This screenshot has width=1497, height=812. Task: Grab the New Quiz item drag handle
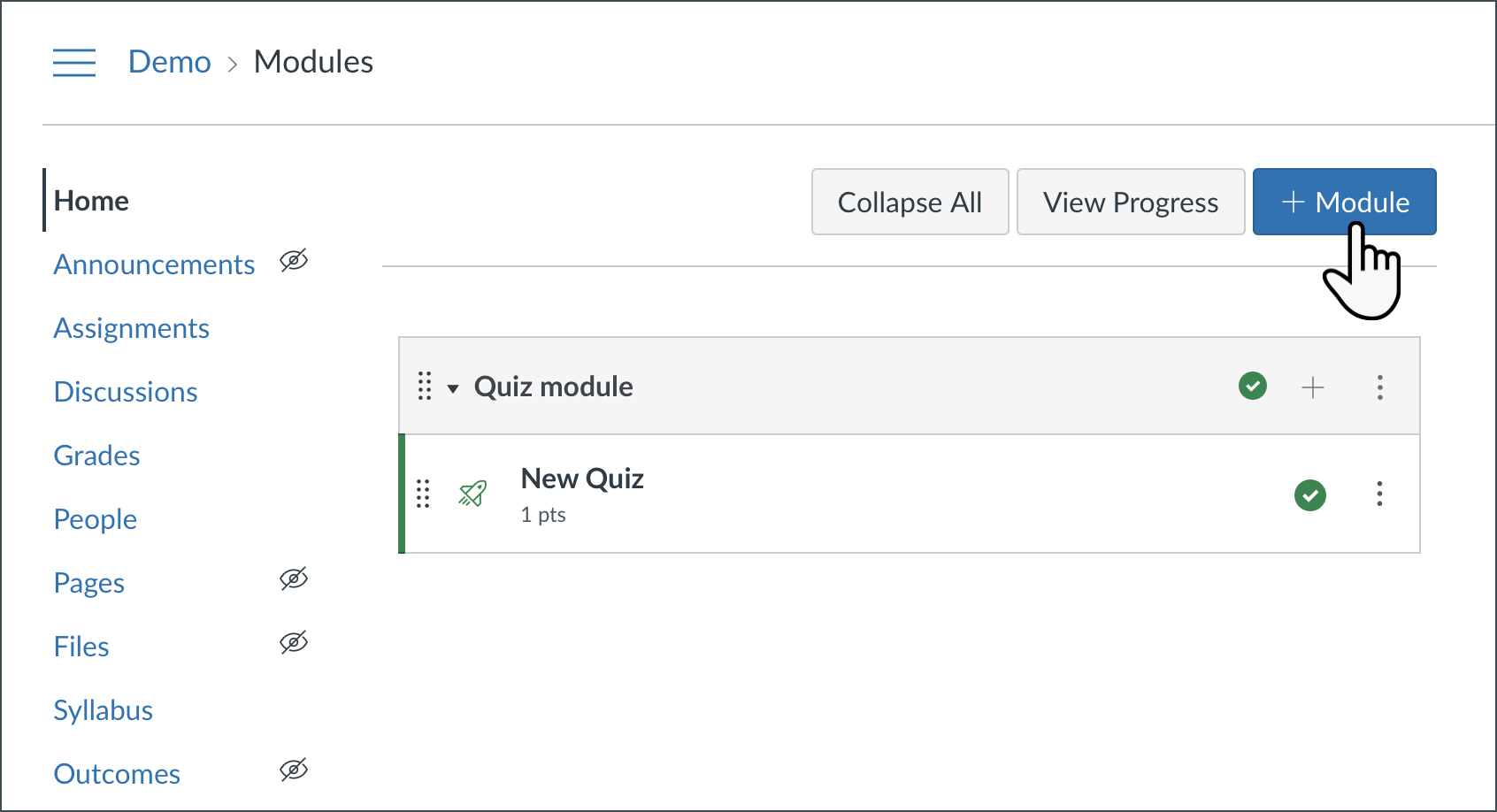click(423, 494)
